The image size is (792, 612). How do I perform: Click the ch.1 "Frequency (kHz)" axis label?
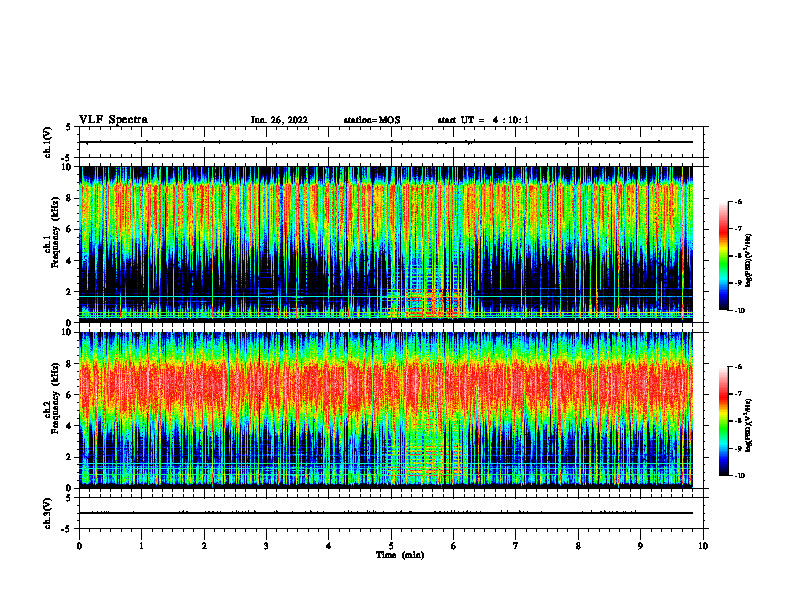click(x=55, y=232)
